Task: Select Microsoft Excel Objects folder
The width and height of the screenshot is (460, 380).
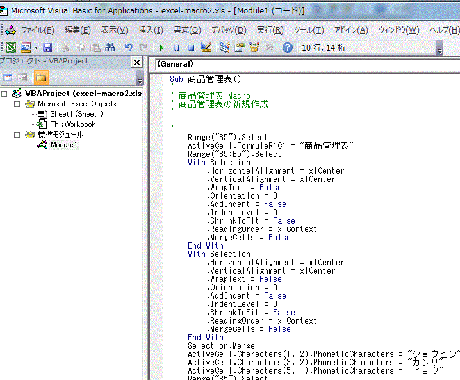Action: click(77, 104)
